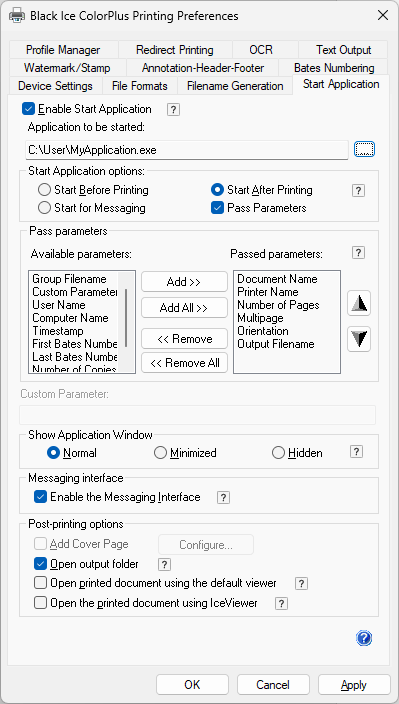Open help for Messaging Interface checkbox
Viewport: 399px width, 704px height.
(224, 497)
